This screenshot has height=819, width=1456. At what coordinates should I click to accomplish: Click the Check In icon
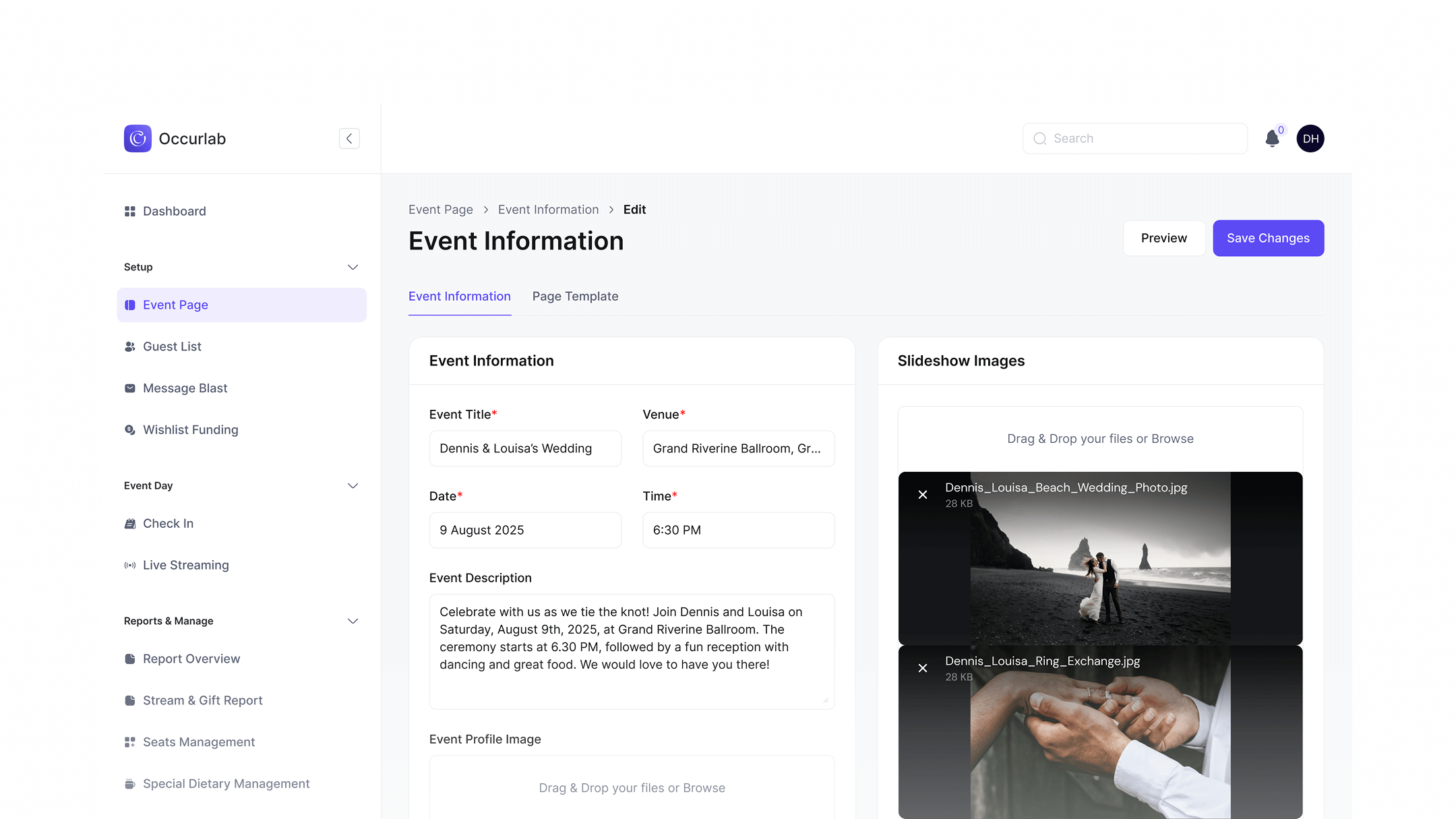130,524
